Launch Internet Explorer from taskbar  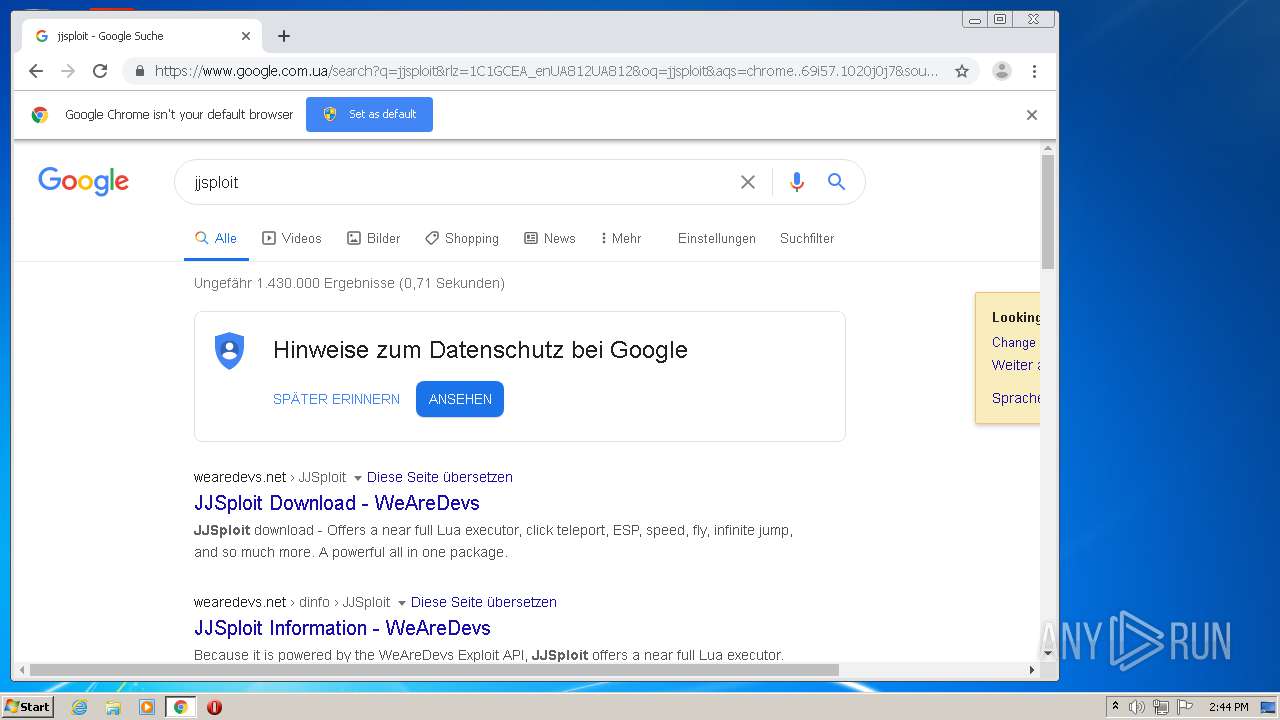coord(79,707)
